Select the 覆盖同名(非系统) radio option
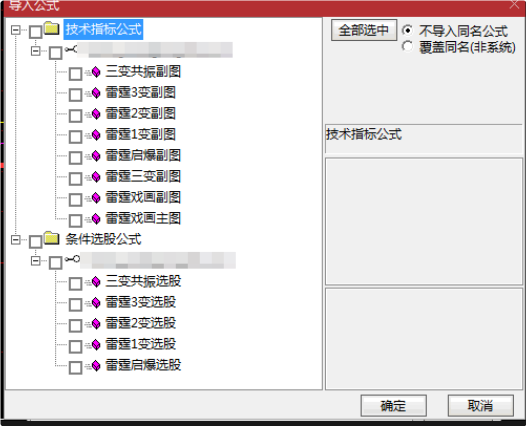Image resolution: width=526 pixels, height=426 pixels. pos(407,46)
